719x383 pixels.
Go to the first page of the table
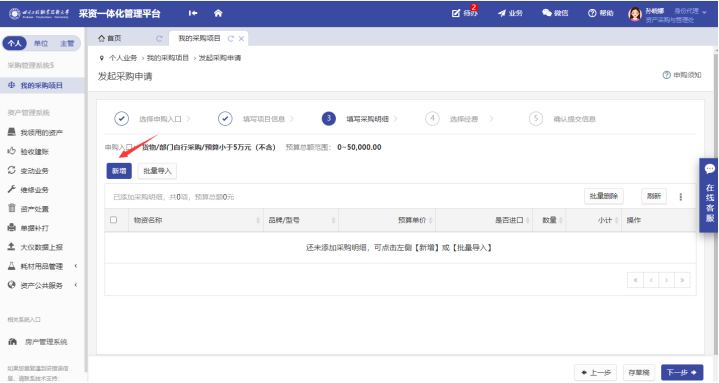[x=635, y=280]
